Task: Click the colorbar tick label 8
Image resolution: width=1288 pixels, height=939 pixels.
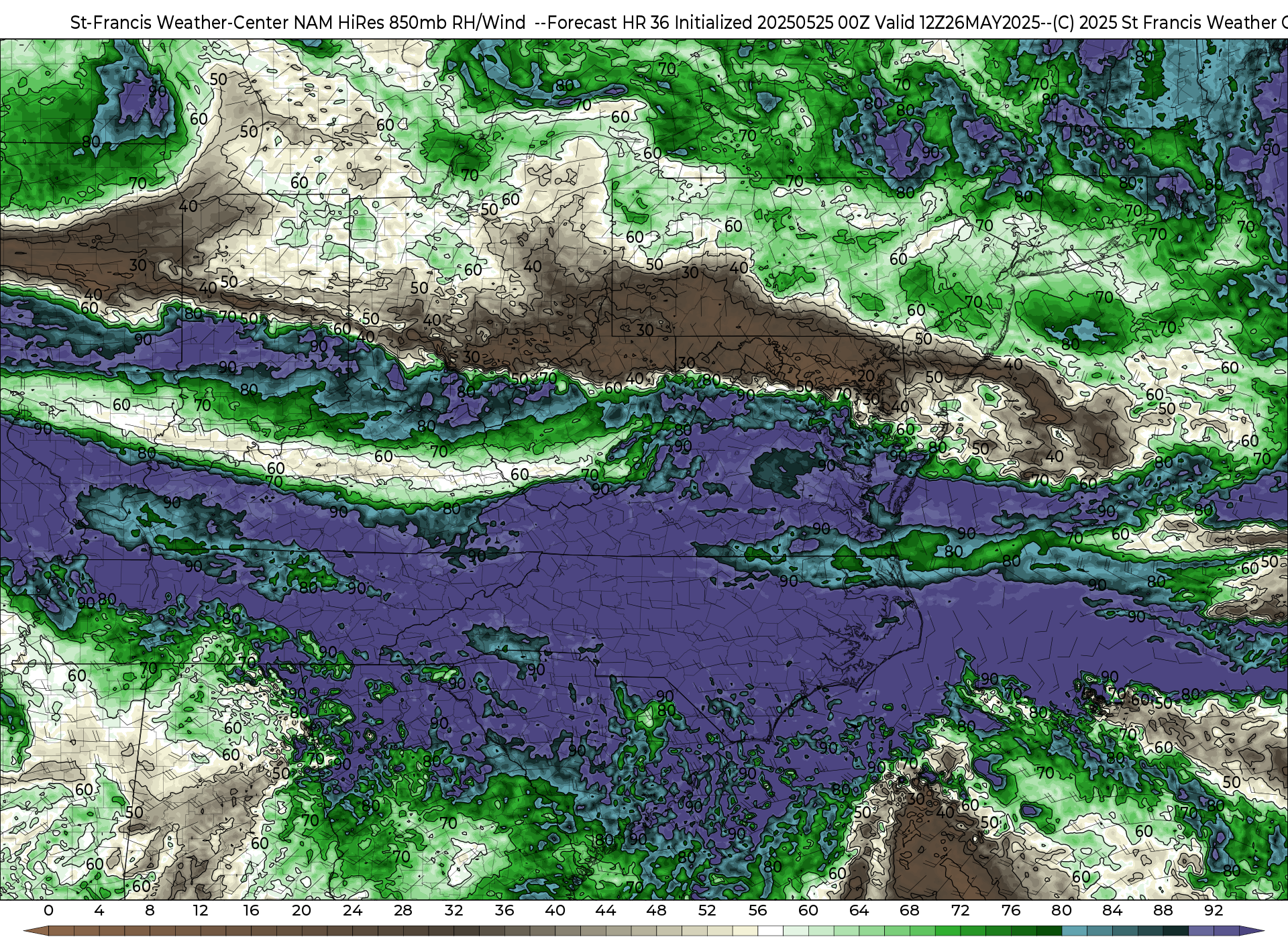Action: [150, 910]
